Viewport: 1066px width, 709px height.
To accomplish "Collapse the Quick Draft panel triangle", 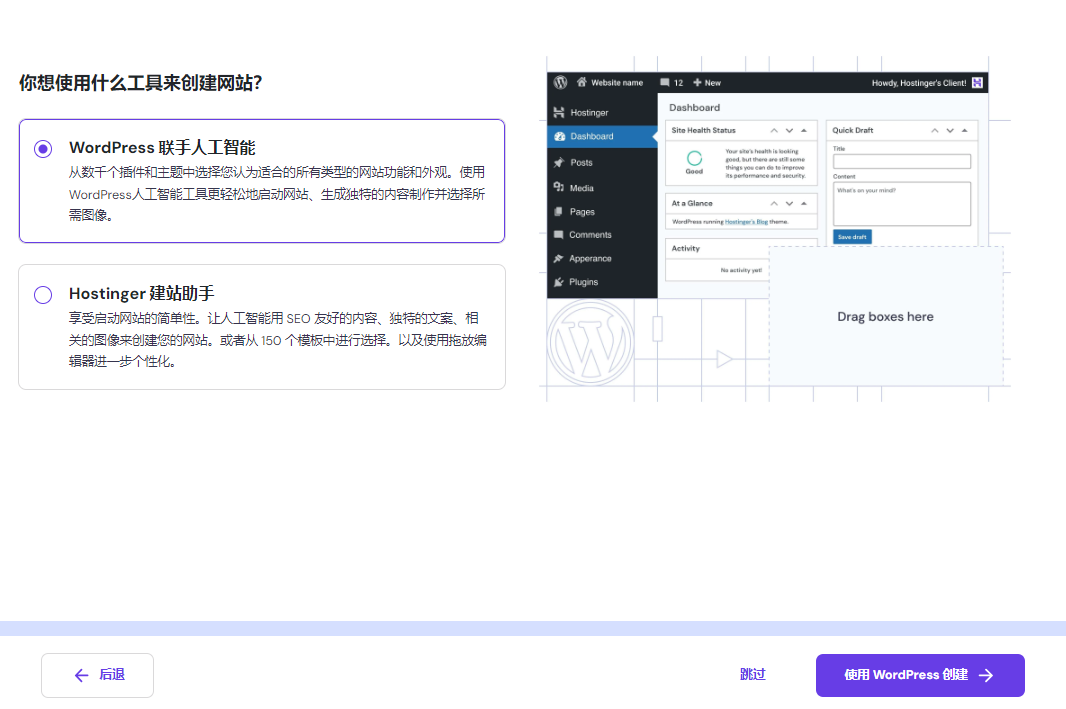I will pyautogui.click(x=964, y=131).
